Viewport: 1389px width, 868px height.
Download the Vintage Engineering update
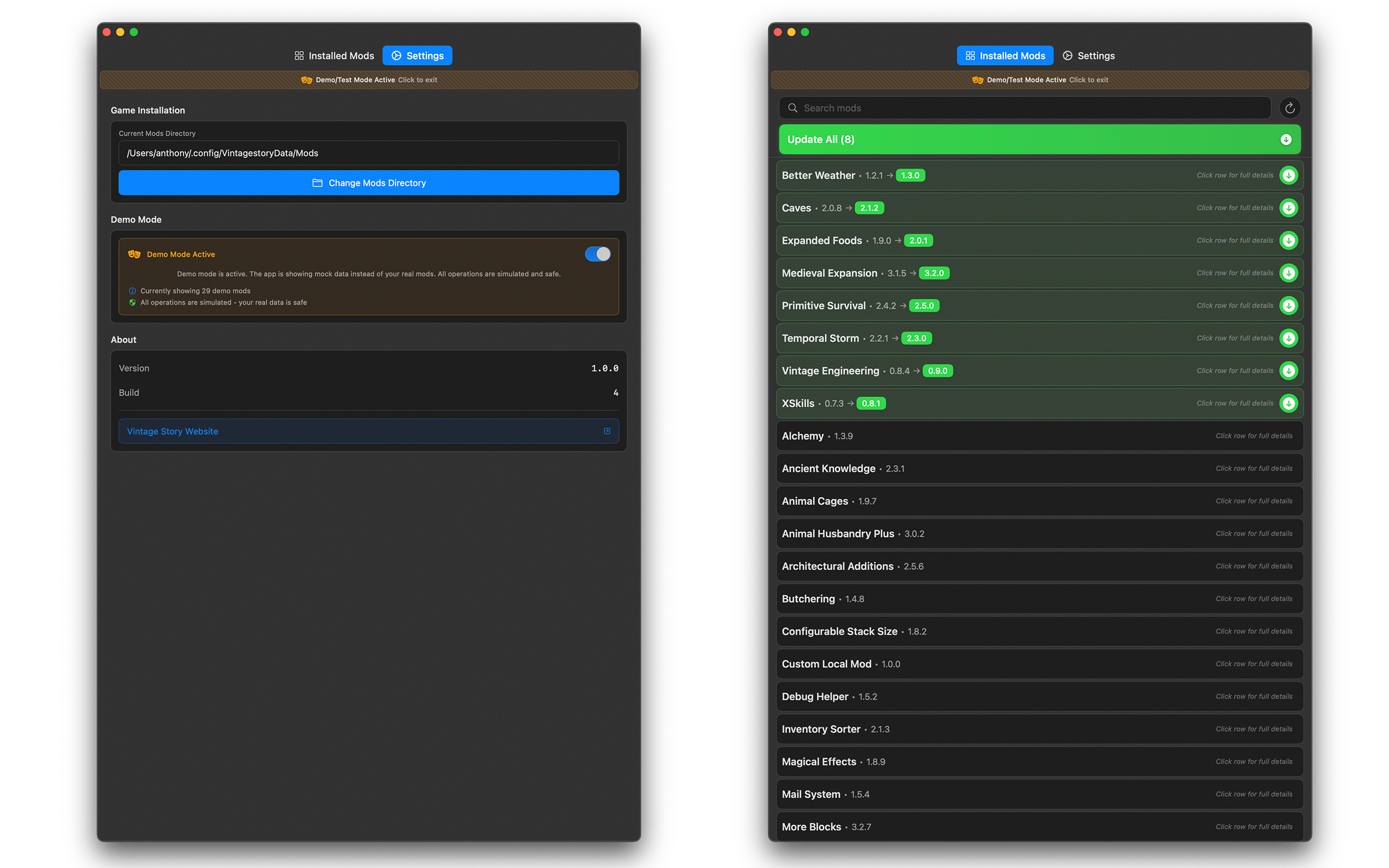tap(1288, 371)
